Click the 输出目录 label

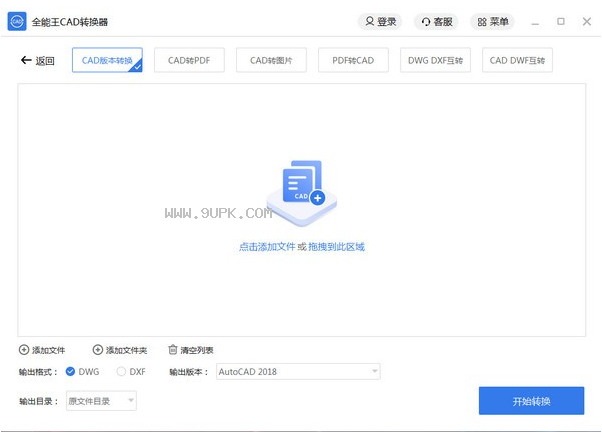[x=39, y=401]
